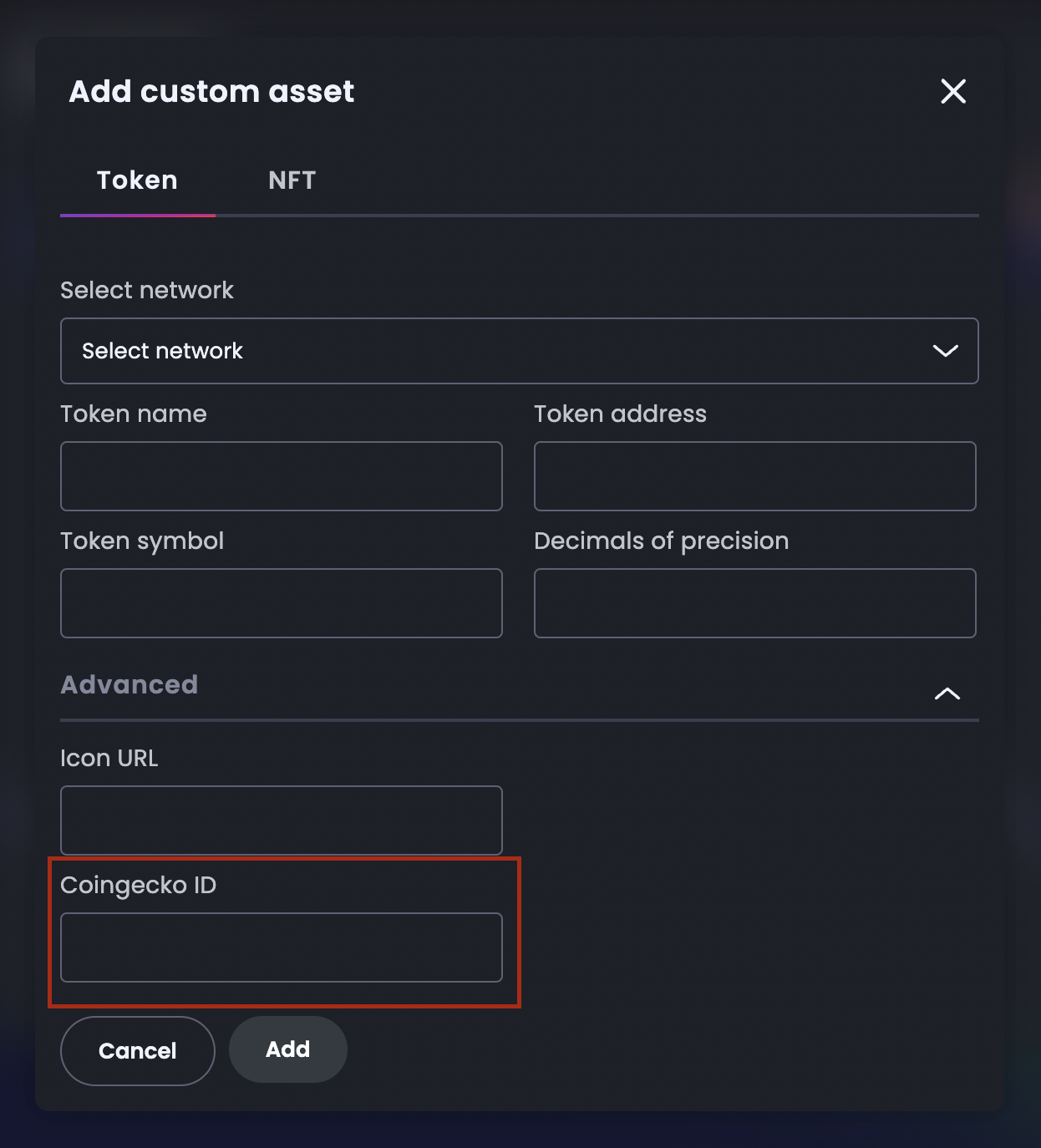The width and height of the screenshot is (1041, 1148).
Task: Click the Select network placeholder text
Action: [162, 351]
